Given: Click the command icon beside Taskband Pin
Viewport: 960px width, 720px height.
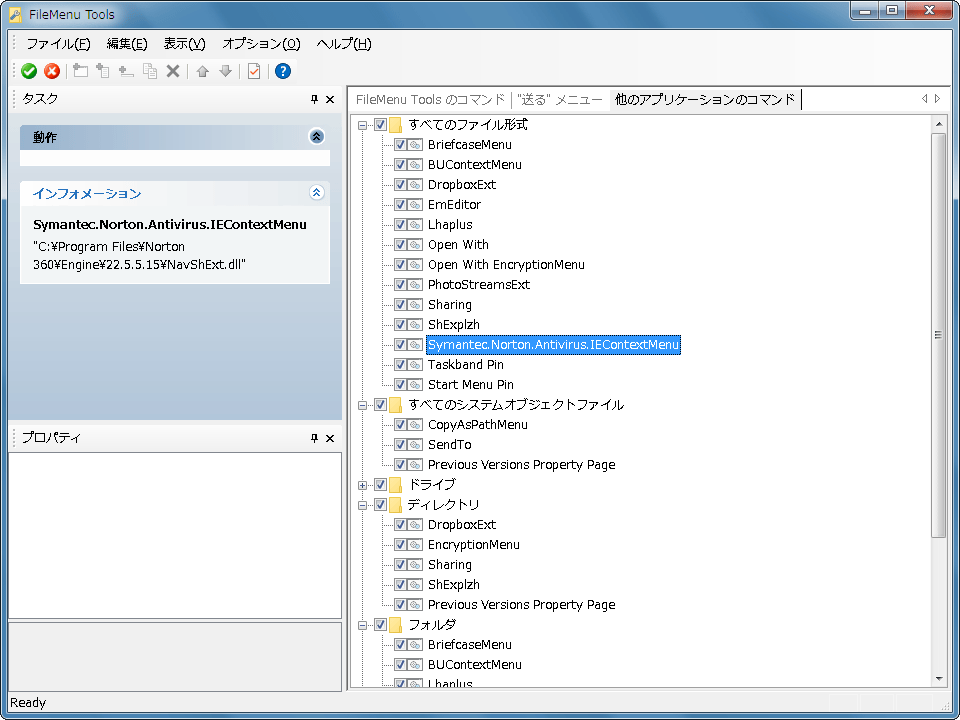Looking at the screenshot, I should [415, 365].
